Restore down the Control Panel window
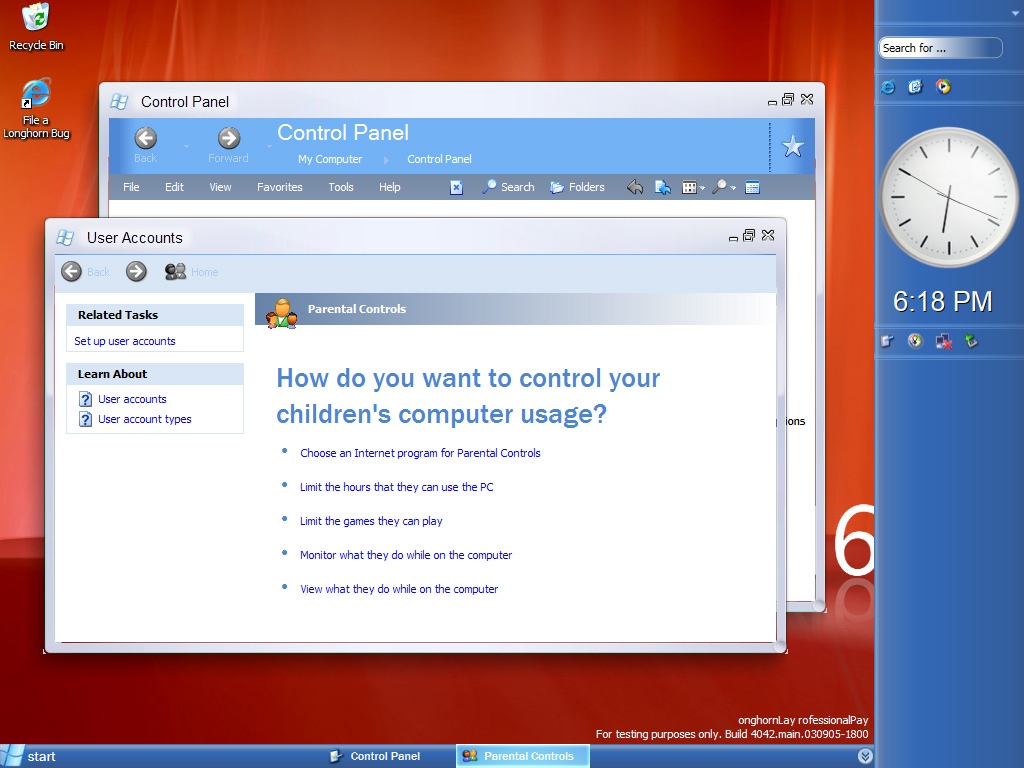 pyautogui.click(x=788, y=99)
